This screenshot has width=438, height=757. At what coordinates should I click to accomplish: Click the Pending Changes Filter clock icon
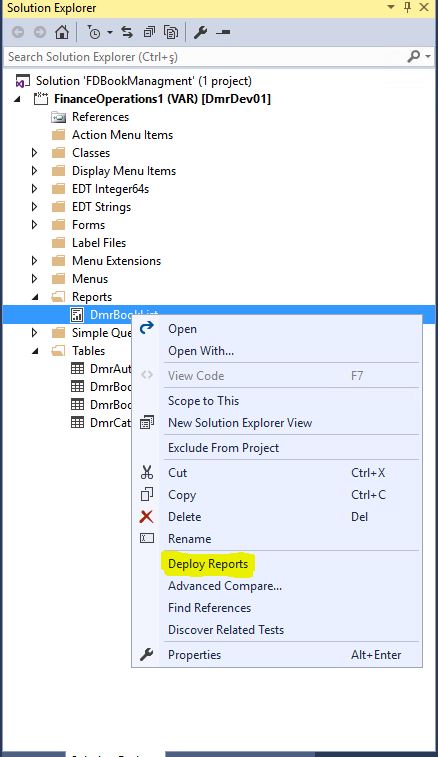(94, 32)
